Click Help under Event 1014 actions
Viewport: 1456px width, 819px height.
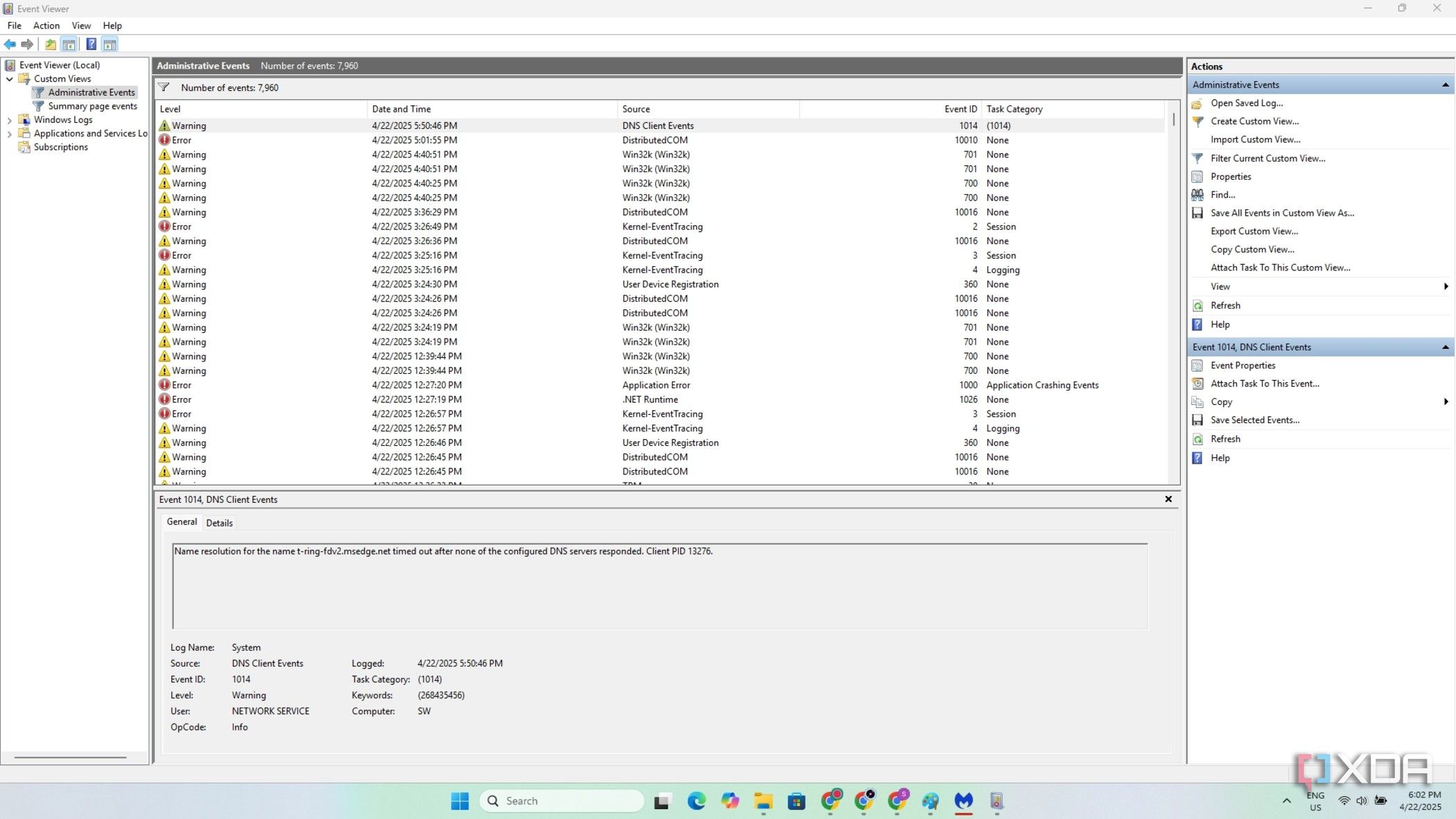[1220, 458]
